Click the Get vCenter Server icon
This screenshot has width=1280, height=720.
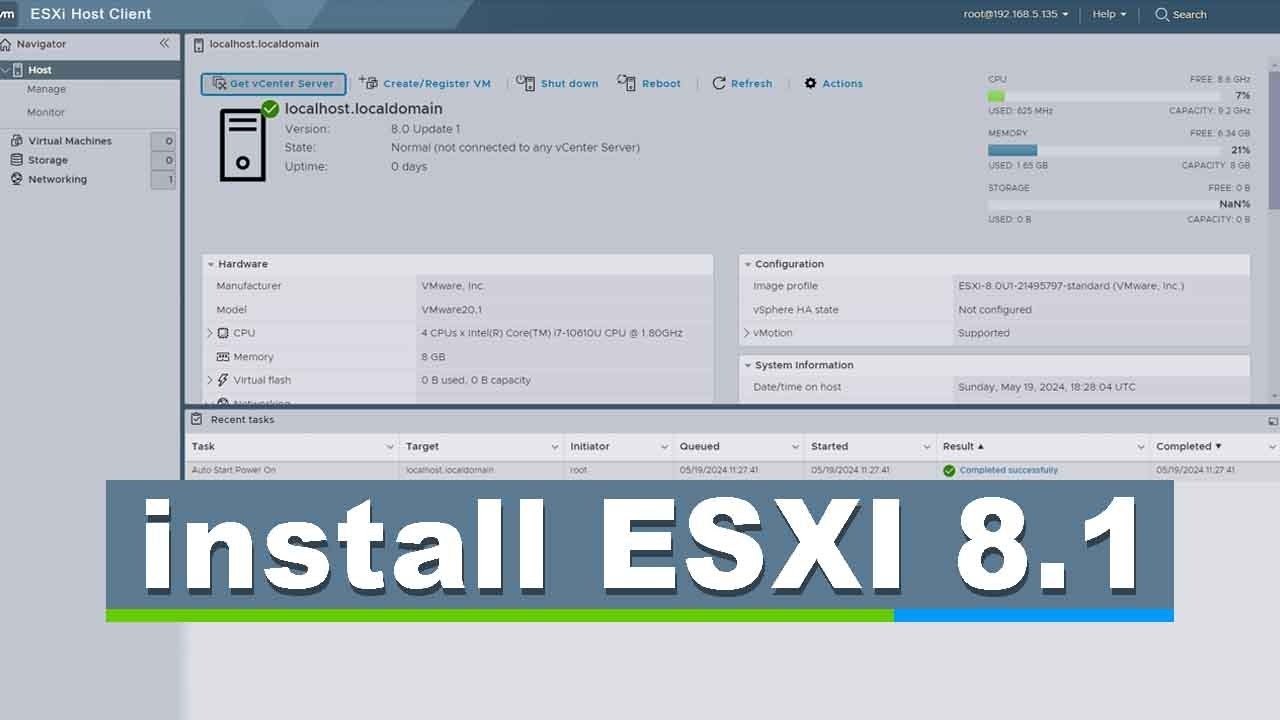pos(219,84)
